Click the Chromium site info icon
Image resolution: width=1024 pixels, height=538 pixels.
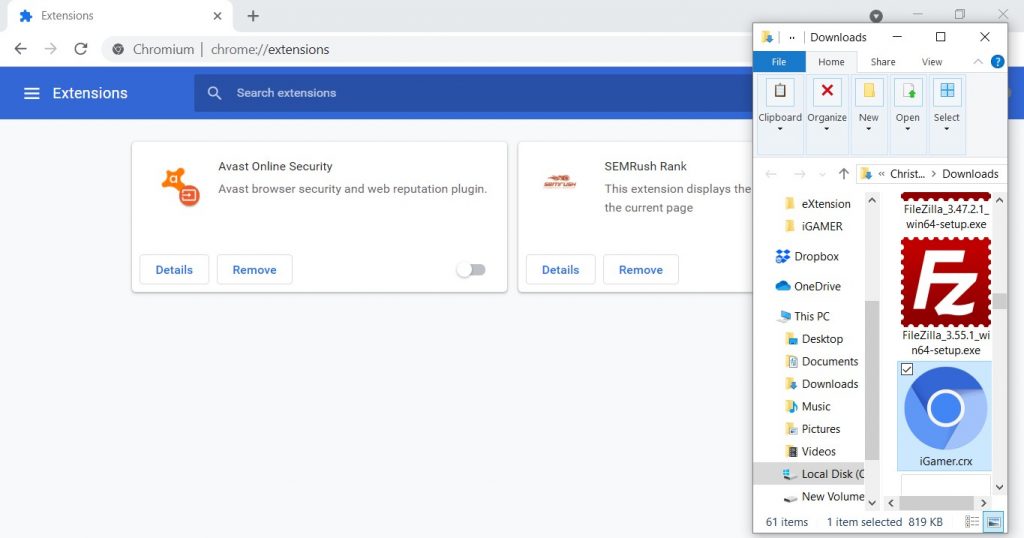[118, 49]
